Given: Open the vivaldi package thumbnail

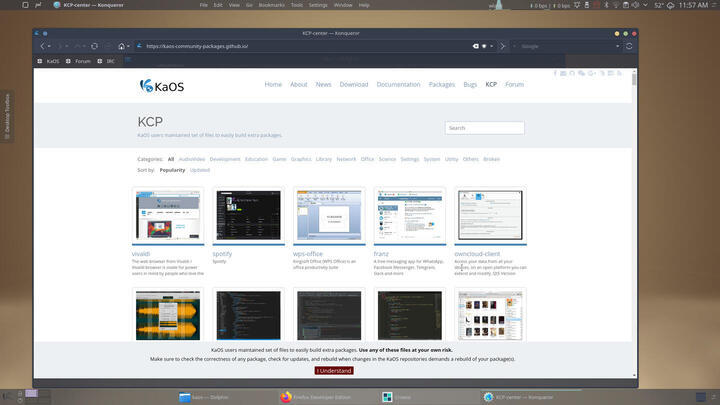Looking at the screenshot, I should tap(168, 215).
